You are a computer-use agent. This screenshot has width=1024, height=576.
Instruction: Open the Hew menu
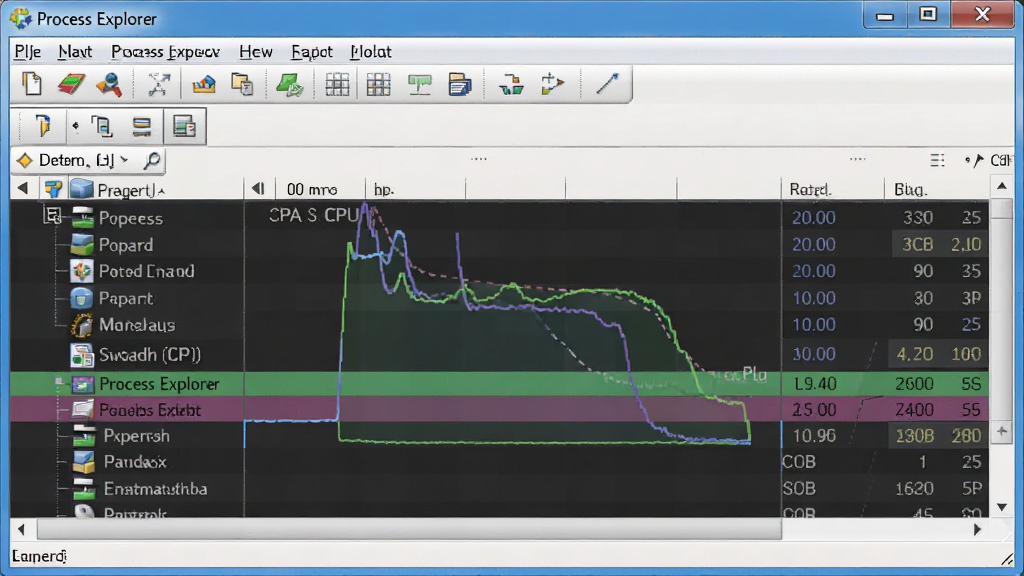[x=255, y=52]
